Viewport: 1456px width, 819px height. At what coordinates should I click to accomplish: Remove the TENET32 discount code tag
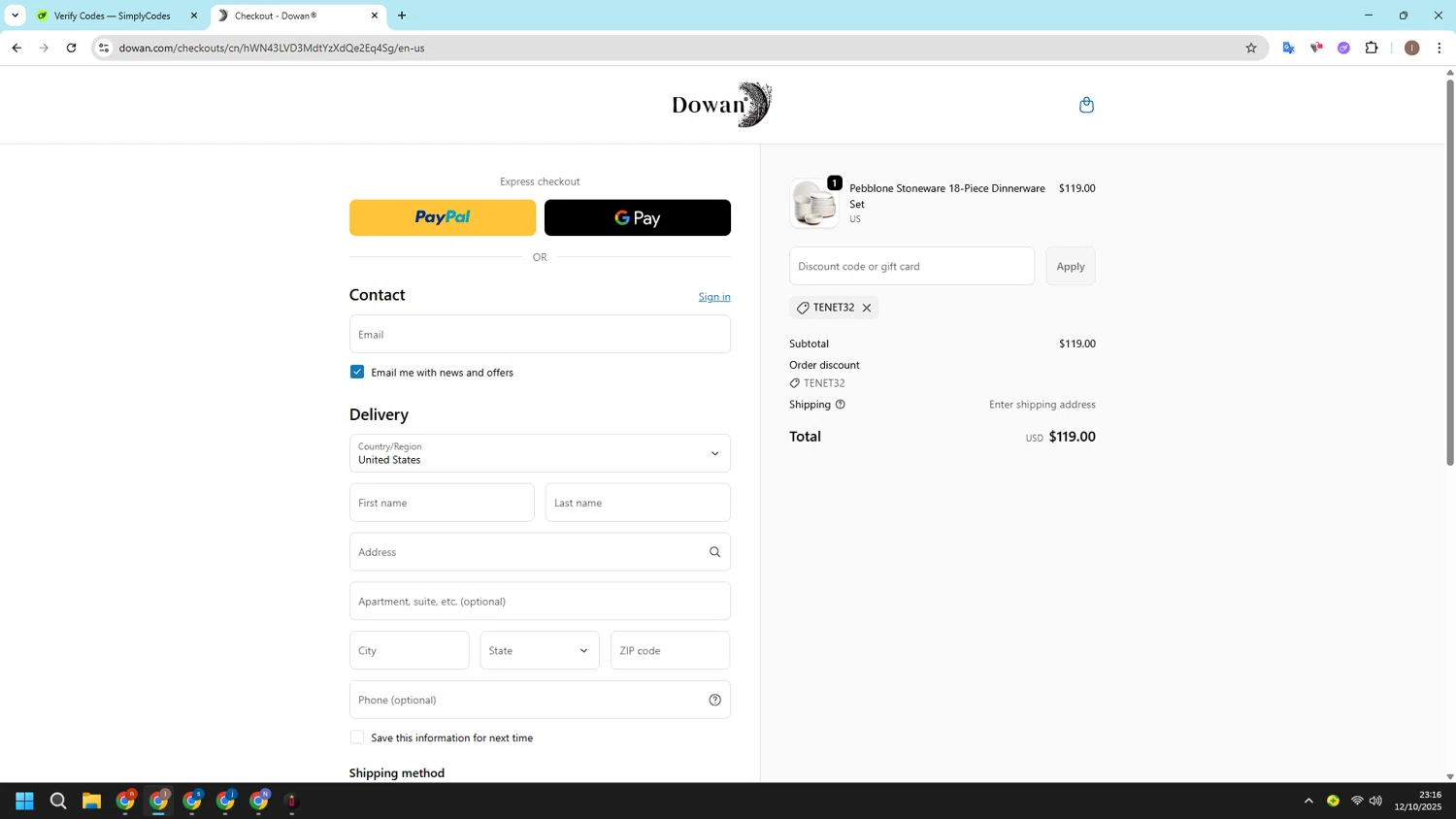tap(867, 308)
